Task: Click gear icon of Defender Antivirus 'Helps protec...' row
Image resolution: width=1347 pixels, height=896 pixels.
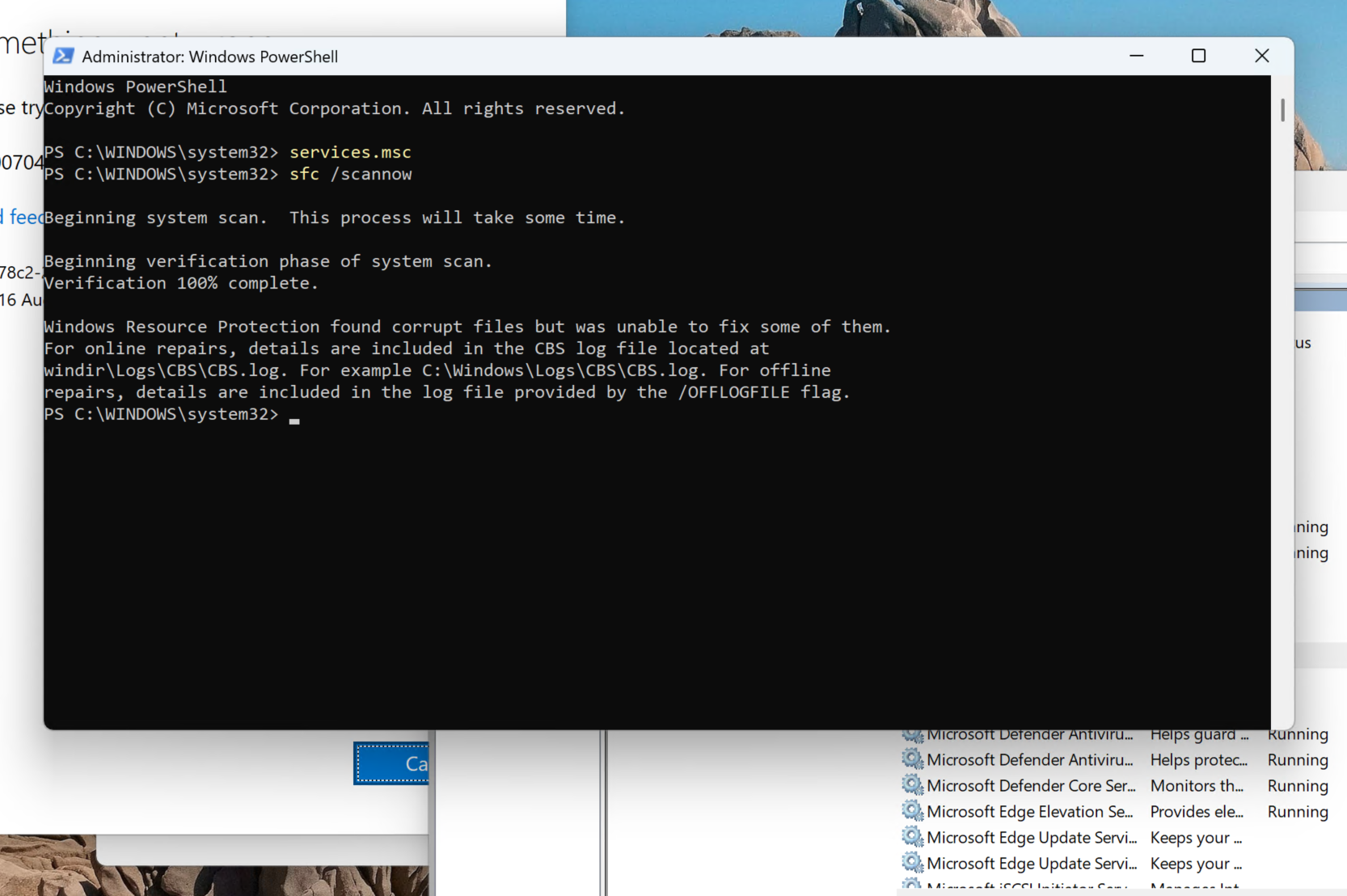Action: (x=913, y=759)
